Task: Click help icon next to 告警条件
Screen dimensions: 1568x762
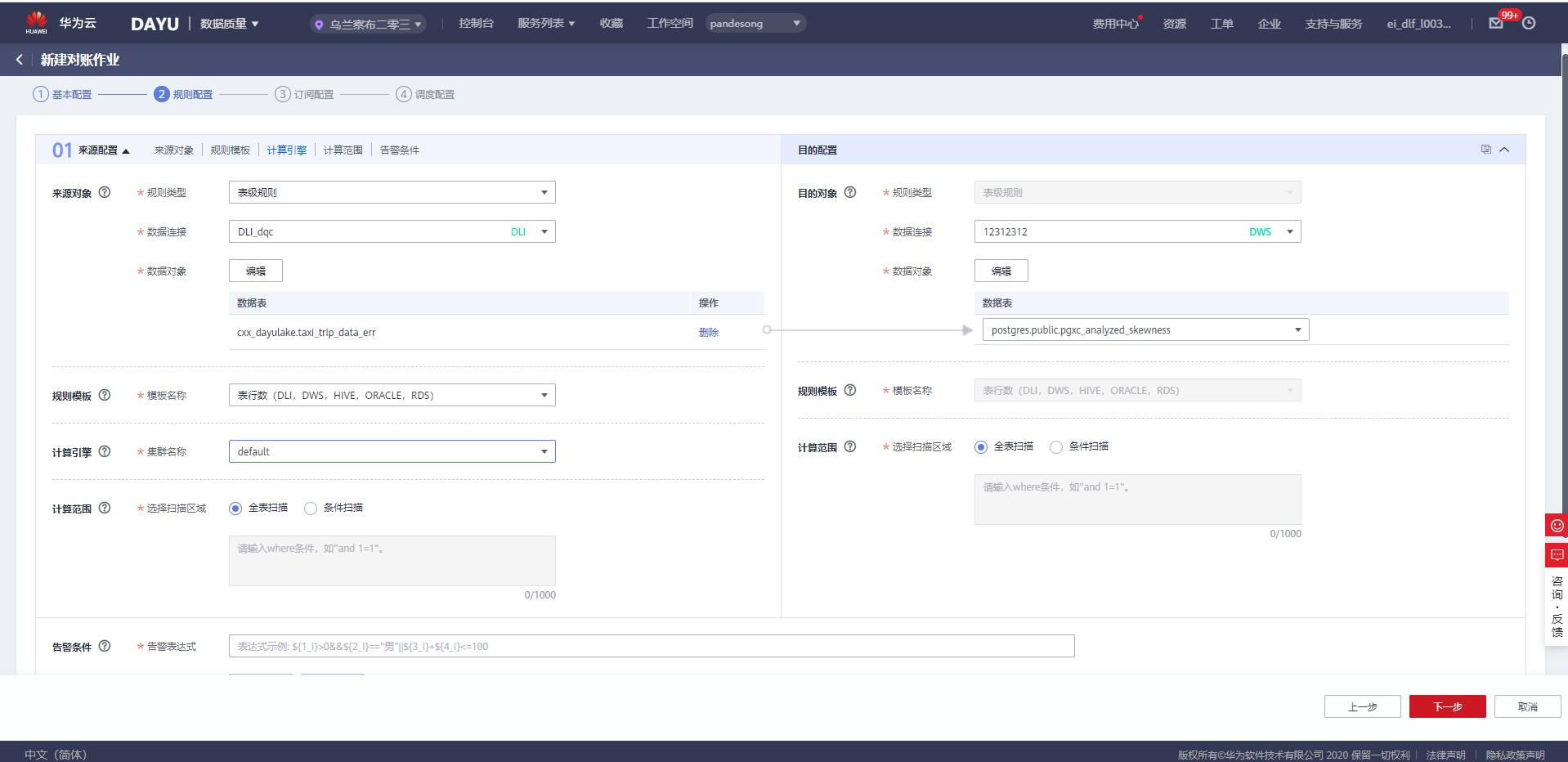Action: click(x=105, y=646)
